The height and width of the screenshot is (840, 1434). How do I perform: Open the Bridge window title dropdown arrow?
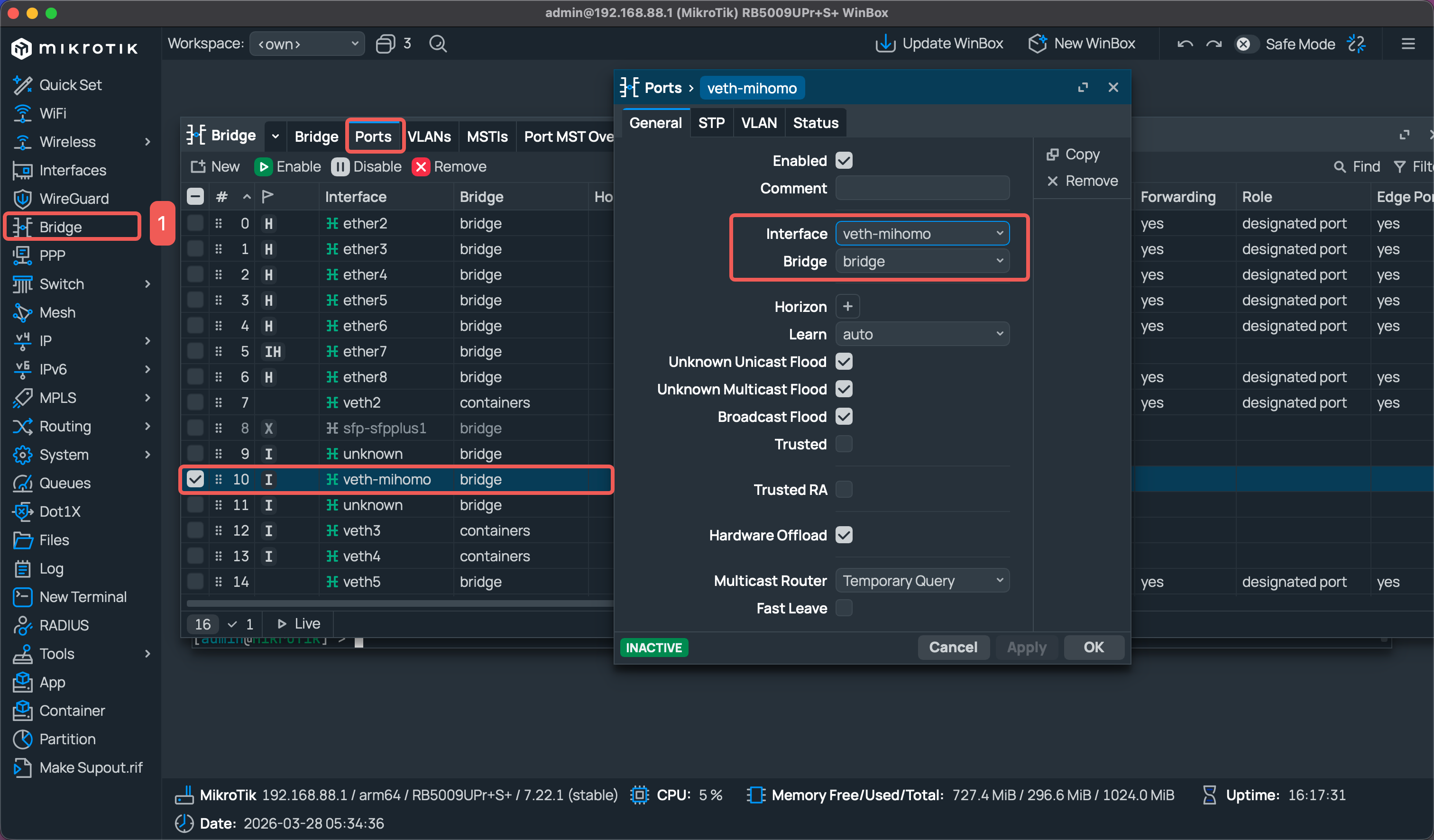[276, 136]
